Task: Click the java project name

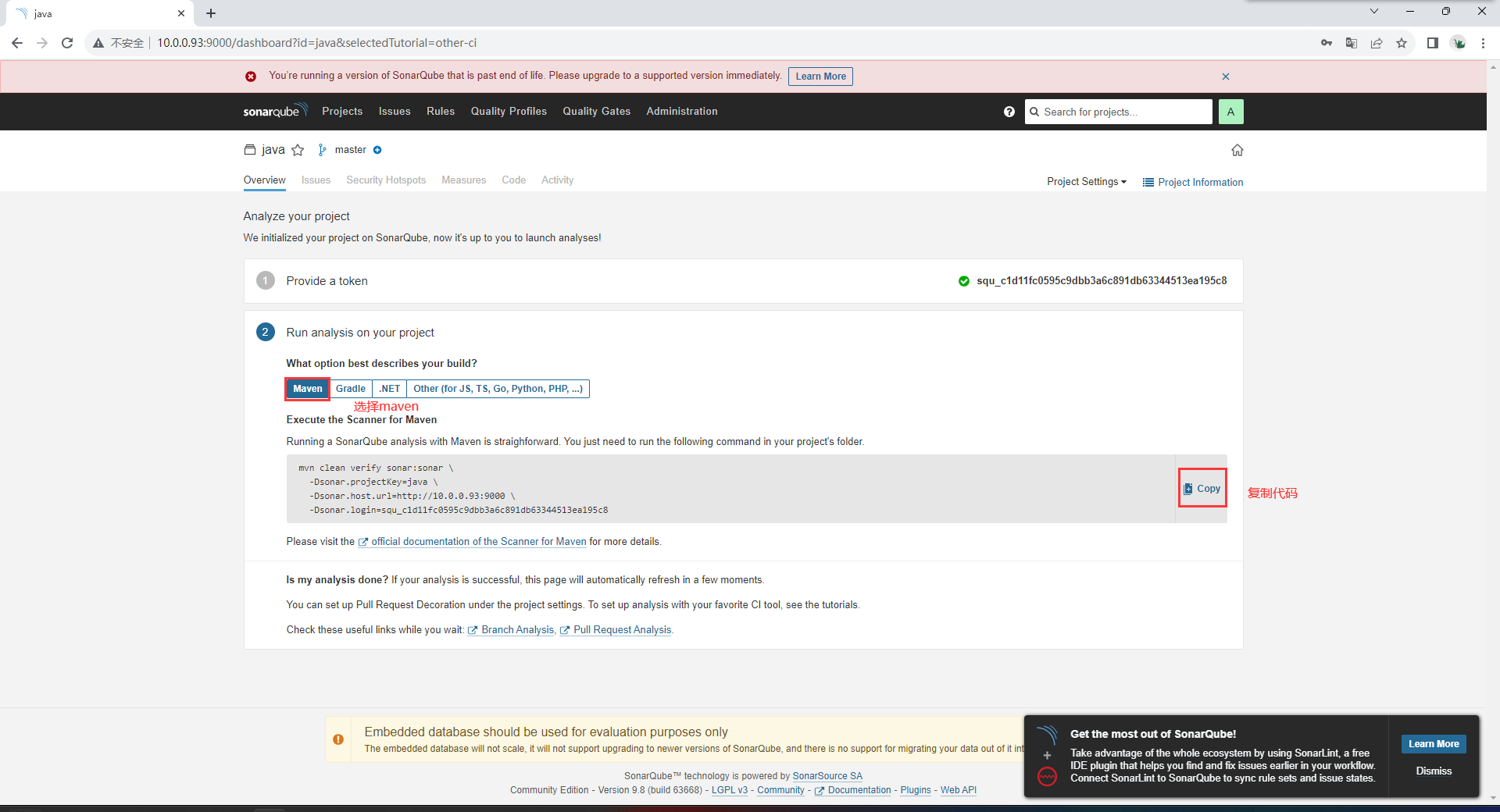Action: (273, 150)
